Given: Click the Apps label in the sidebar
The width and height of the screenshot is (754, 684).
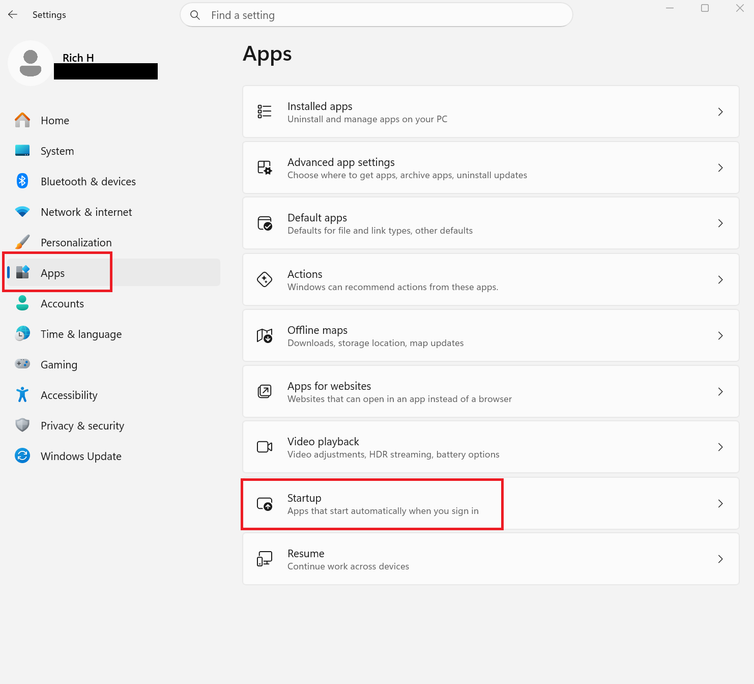Looking at the screenshot, I should [x=52, y=273].
